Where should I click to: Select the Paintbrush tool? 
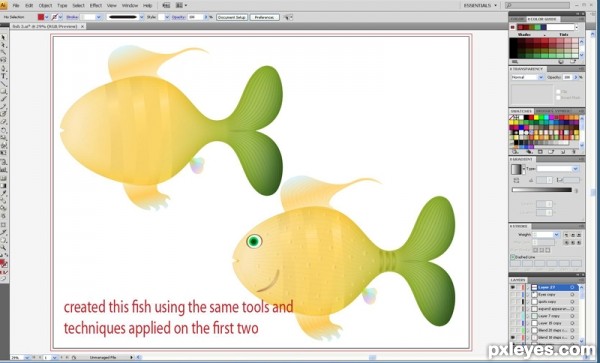[x=3, y=99]
